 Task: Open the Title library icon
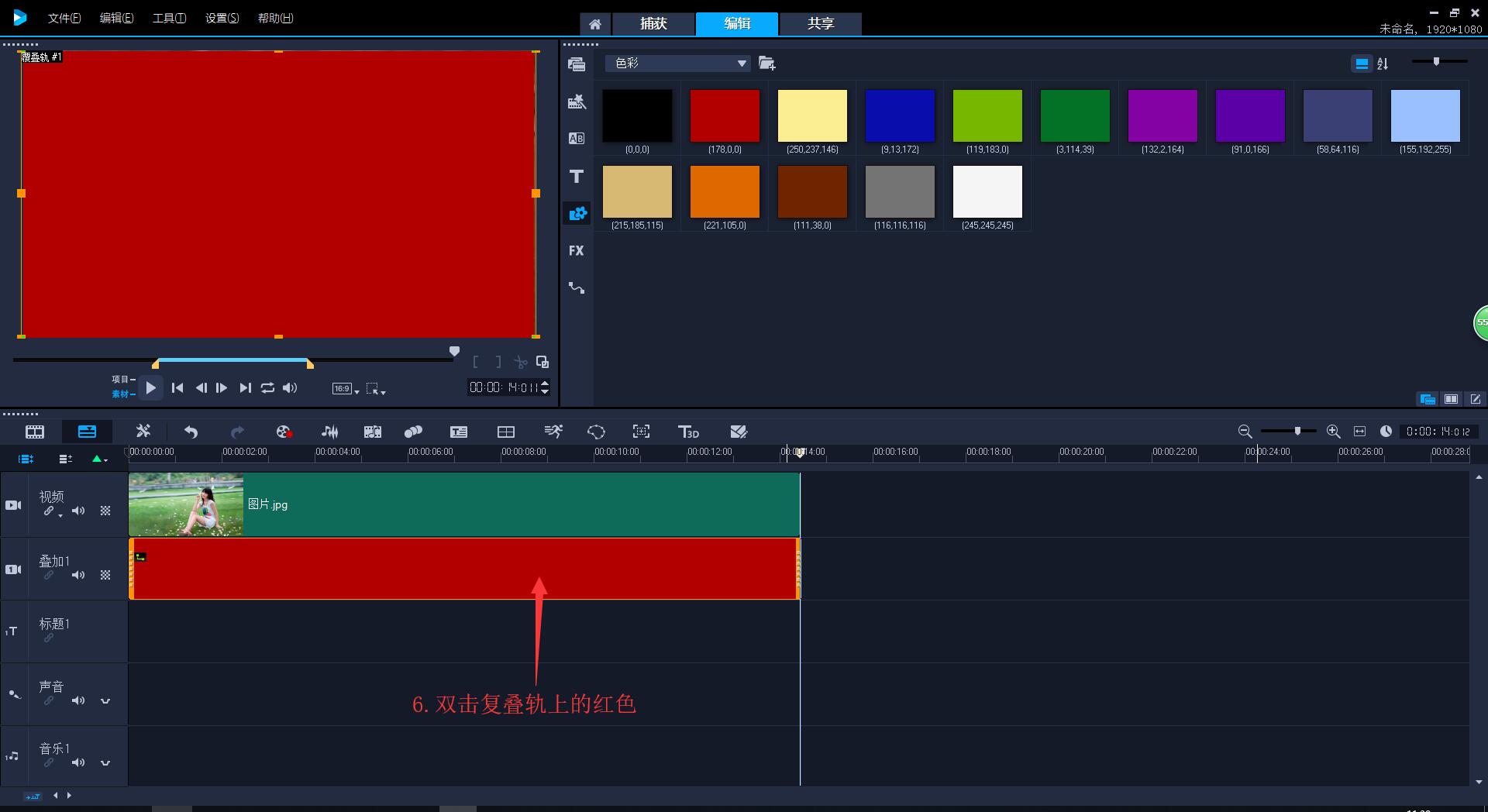pos(577,177)
